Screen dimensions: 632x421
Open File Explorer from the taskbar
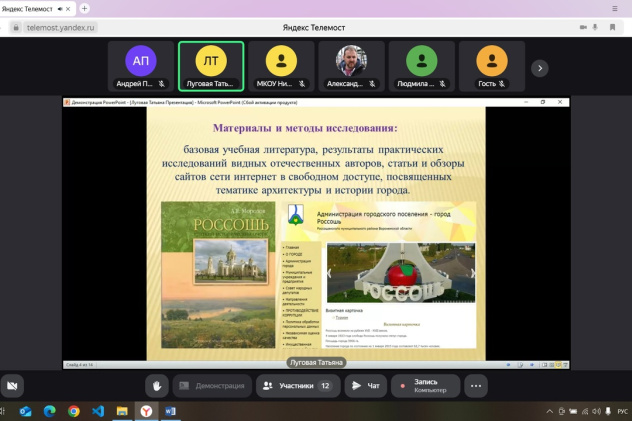point(122,411)
